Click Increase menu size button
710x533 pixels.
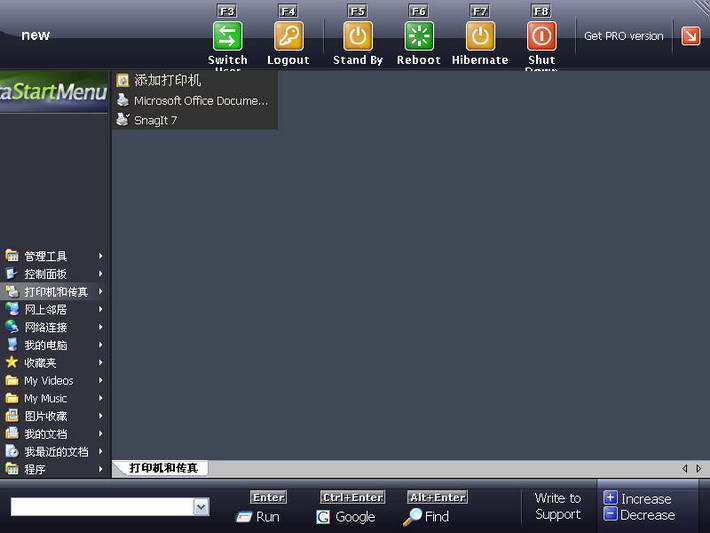pyautogui.click(x=638, y=498)
